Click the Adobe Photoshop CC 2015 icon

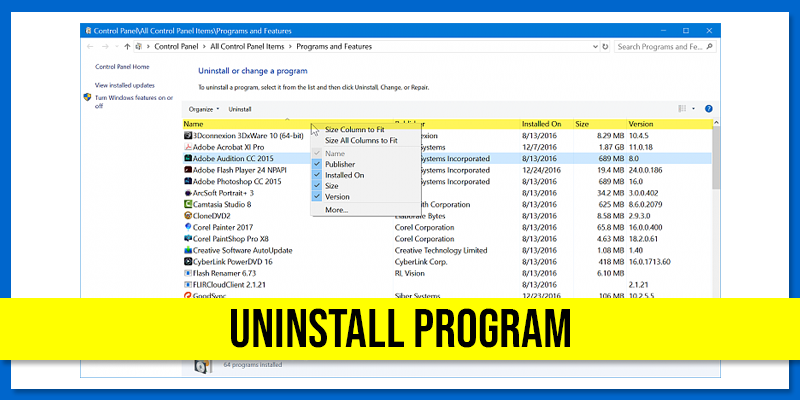pyautogui.click(x=188, y=181)
